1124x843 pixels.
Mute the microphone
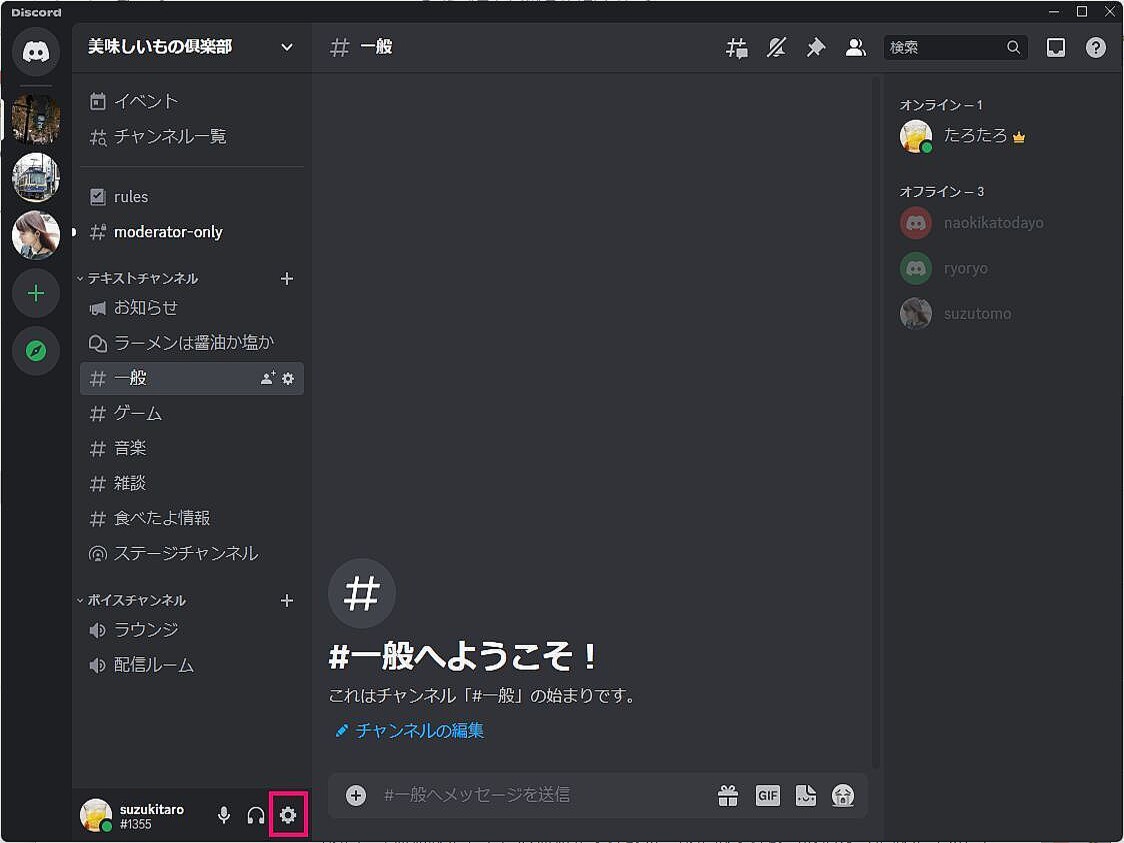[223, 815]
